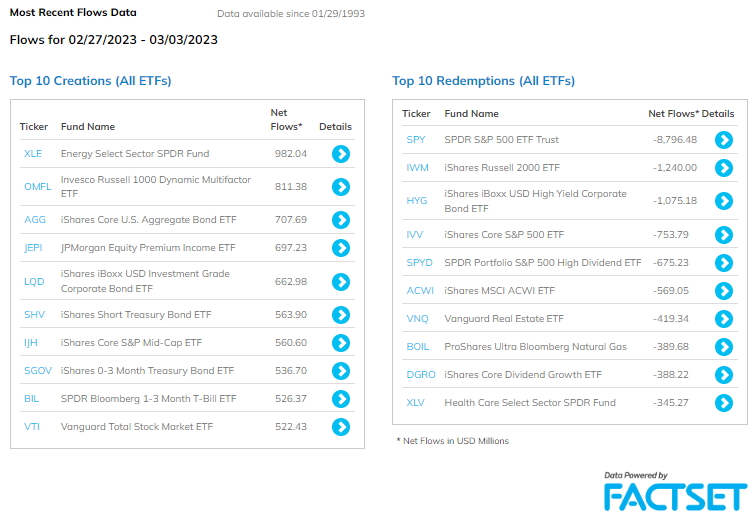Viewport: 753px width, 531px height.
Task: Select iShares MSCI ACWI ETF name
Action: click(x=499, y=290)
